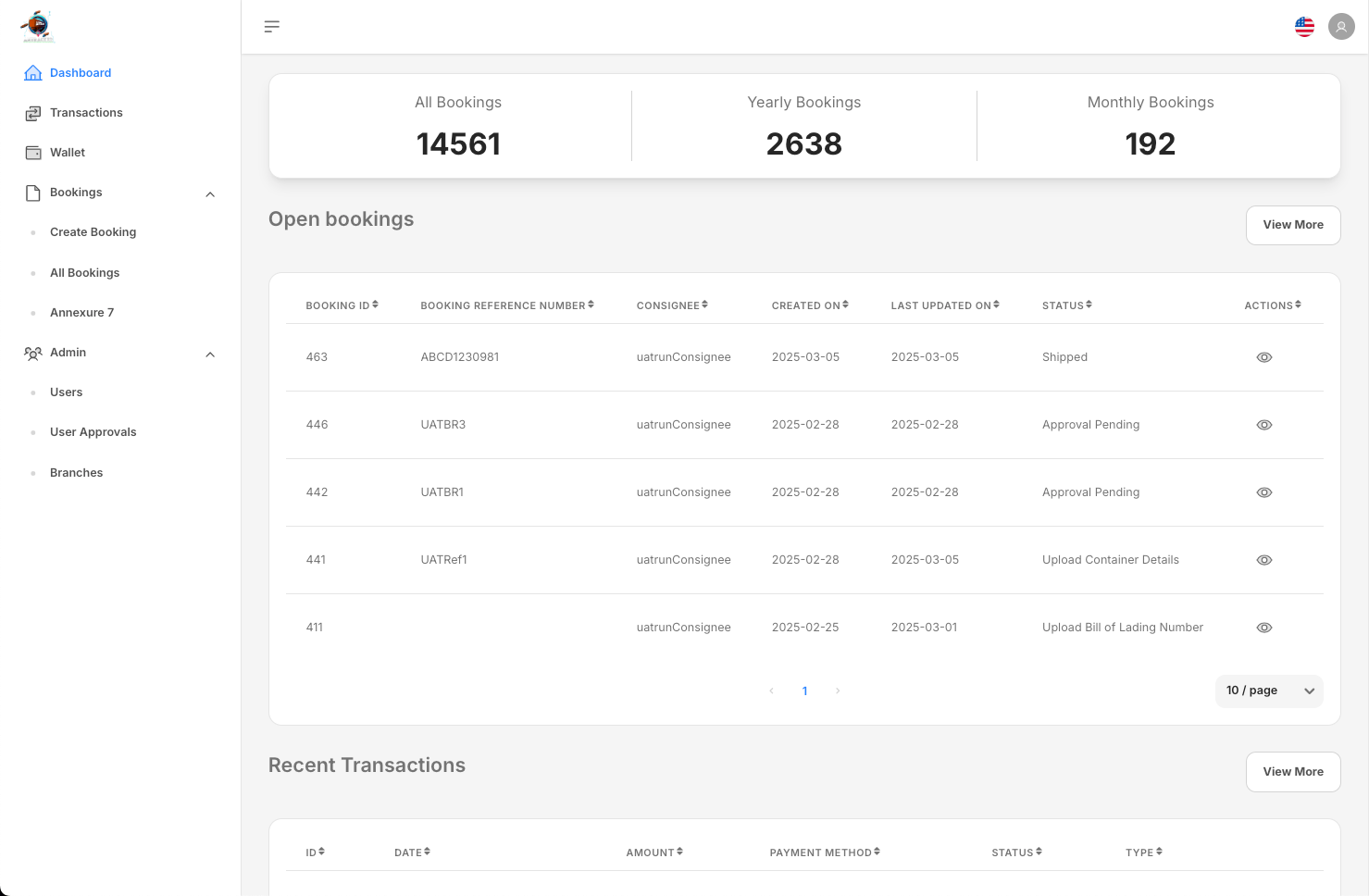Click the user profile avatar icon
Screen dimensions: 1369x896
[x=1341, y=27]
